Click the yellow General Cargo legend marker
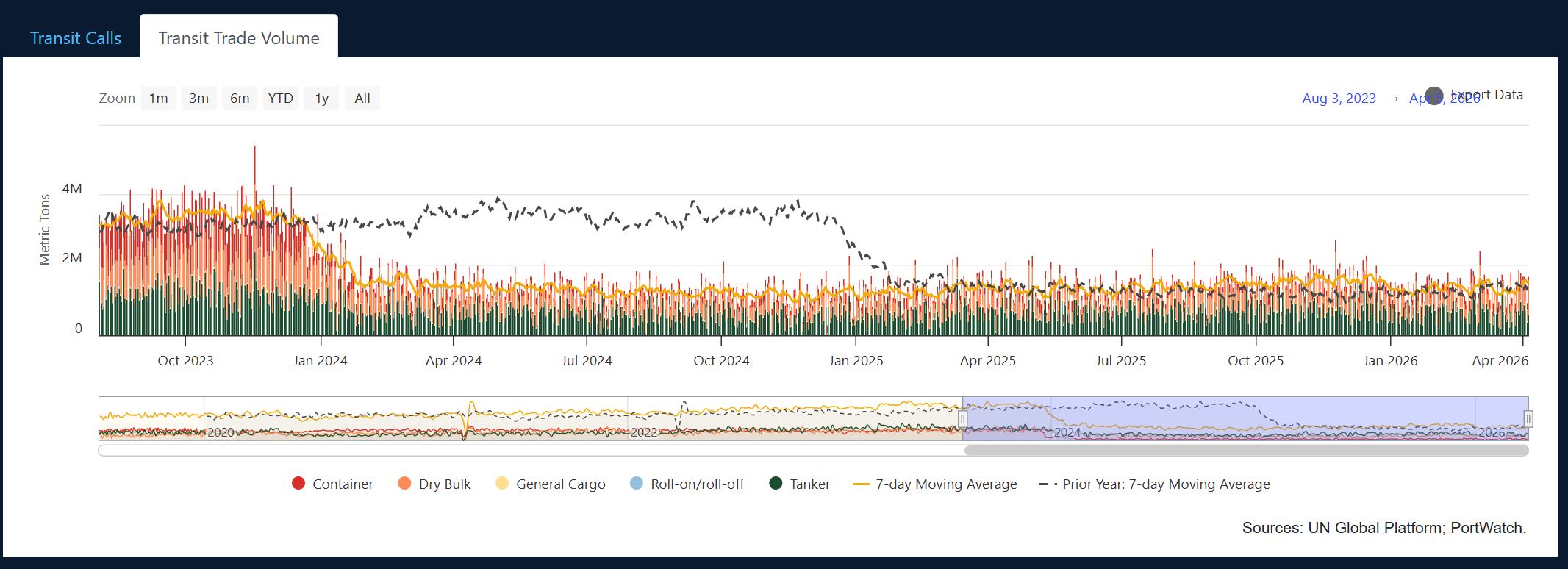 click(x=502, y=483)
